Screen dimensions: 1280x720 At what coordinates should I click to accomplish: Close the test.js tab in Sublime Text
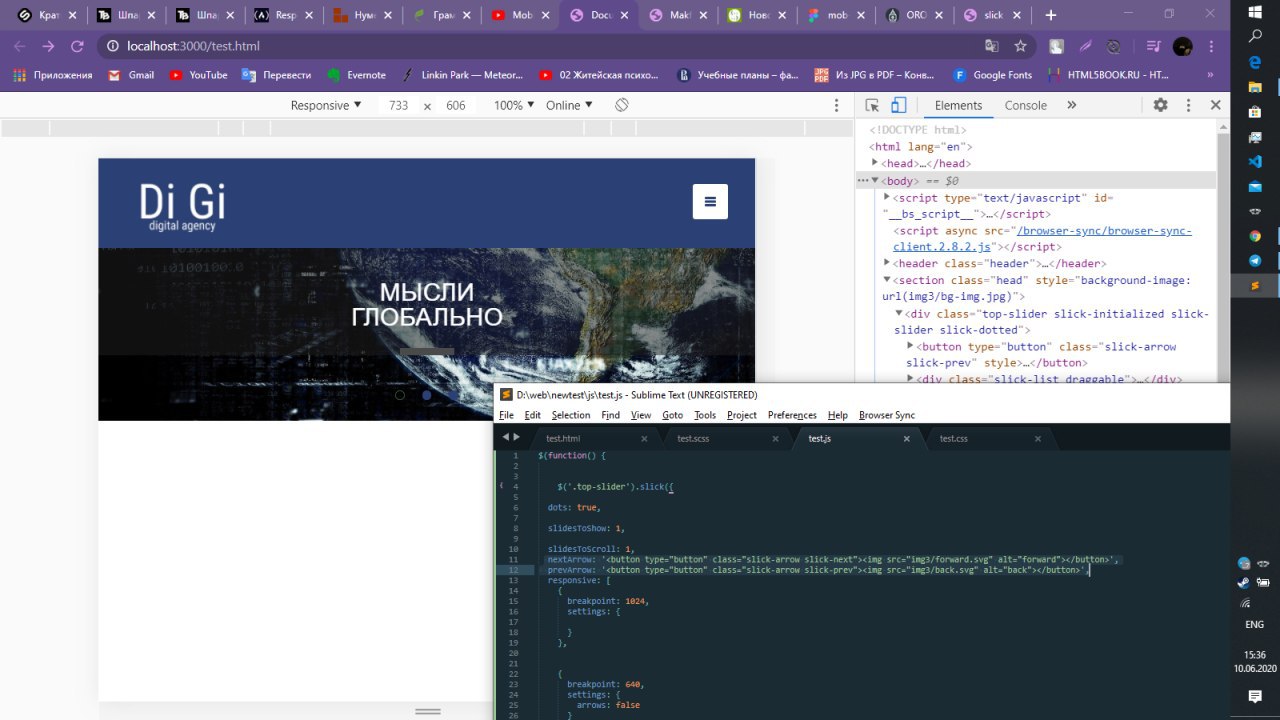[x=907, y=438]
